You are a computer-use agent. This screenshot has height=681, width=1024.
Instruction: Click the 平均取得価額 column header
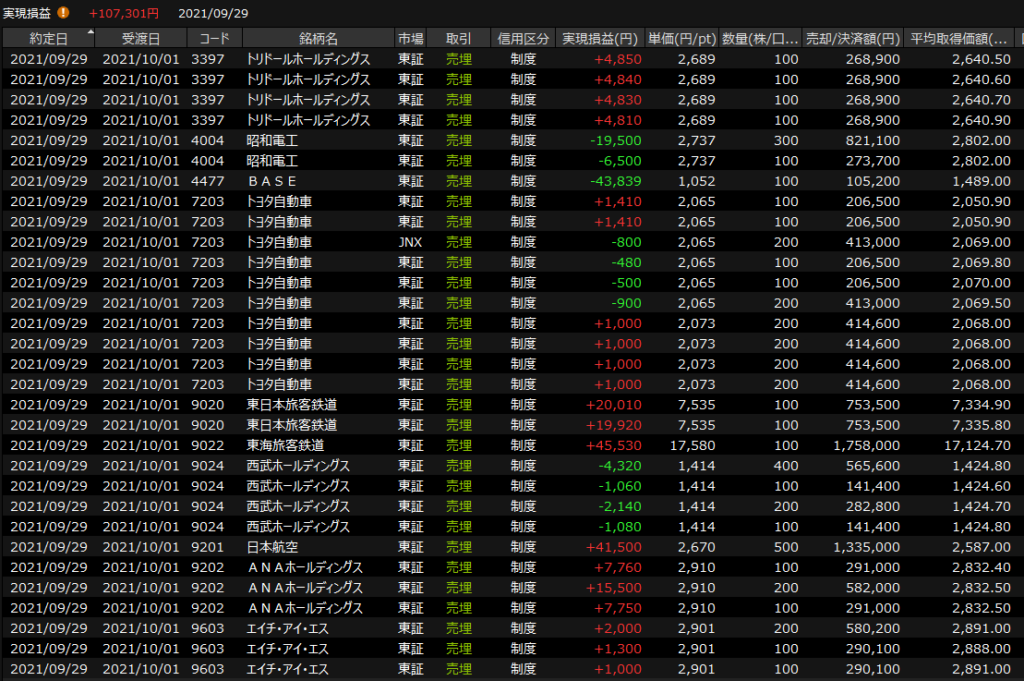pyautogui.click(x=959, y=39)
